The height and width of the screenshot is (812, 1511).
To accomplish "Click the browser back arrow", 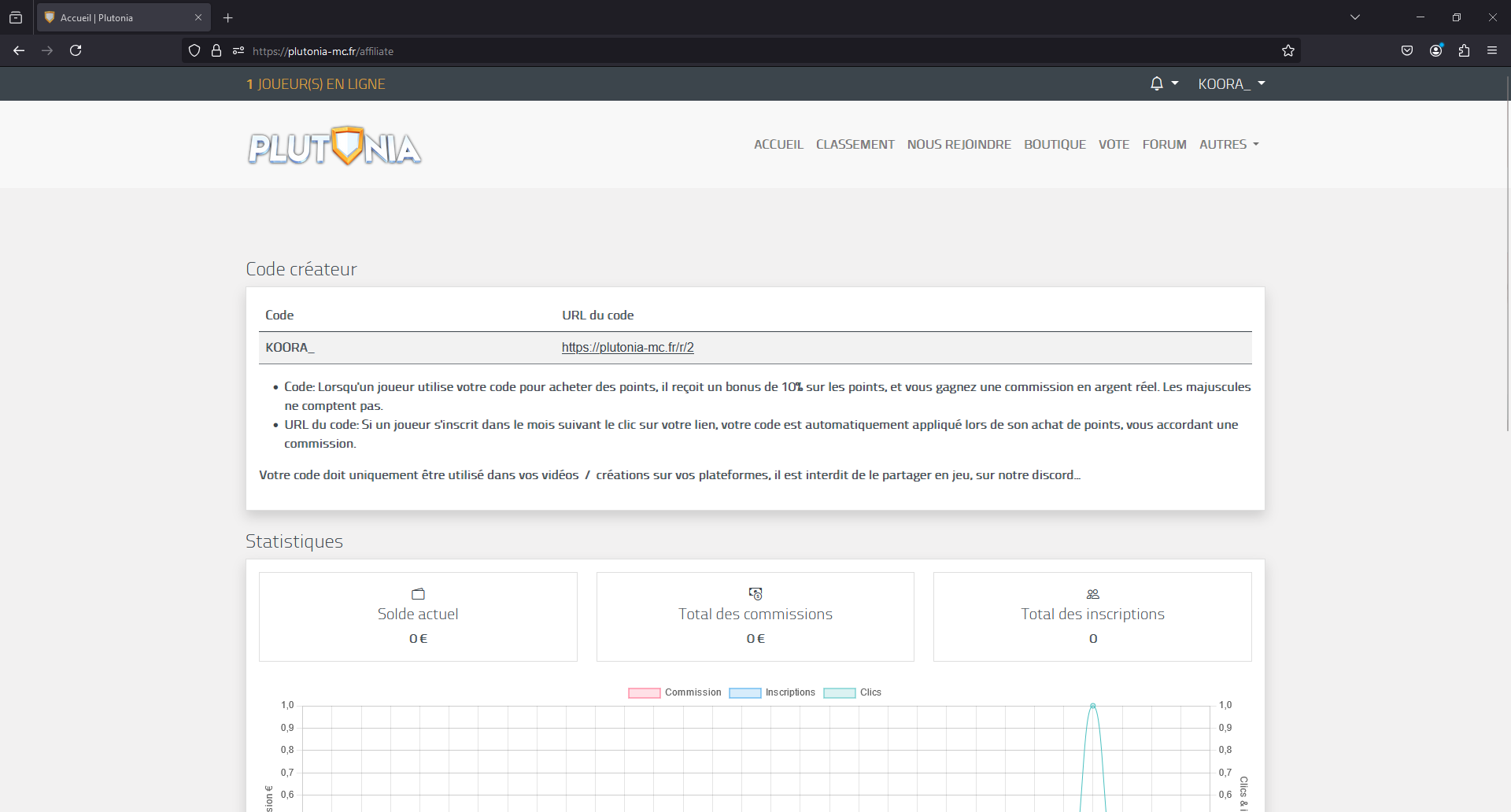I will tap(19, 50).
